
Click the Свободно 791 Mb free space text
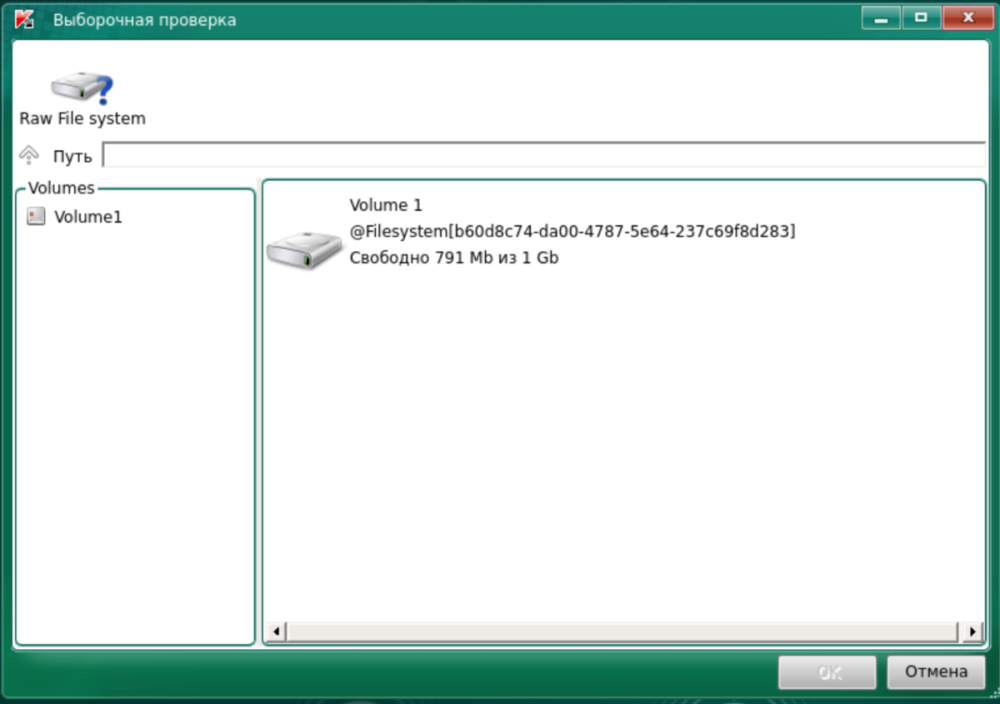[454, 258]
